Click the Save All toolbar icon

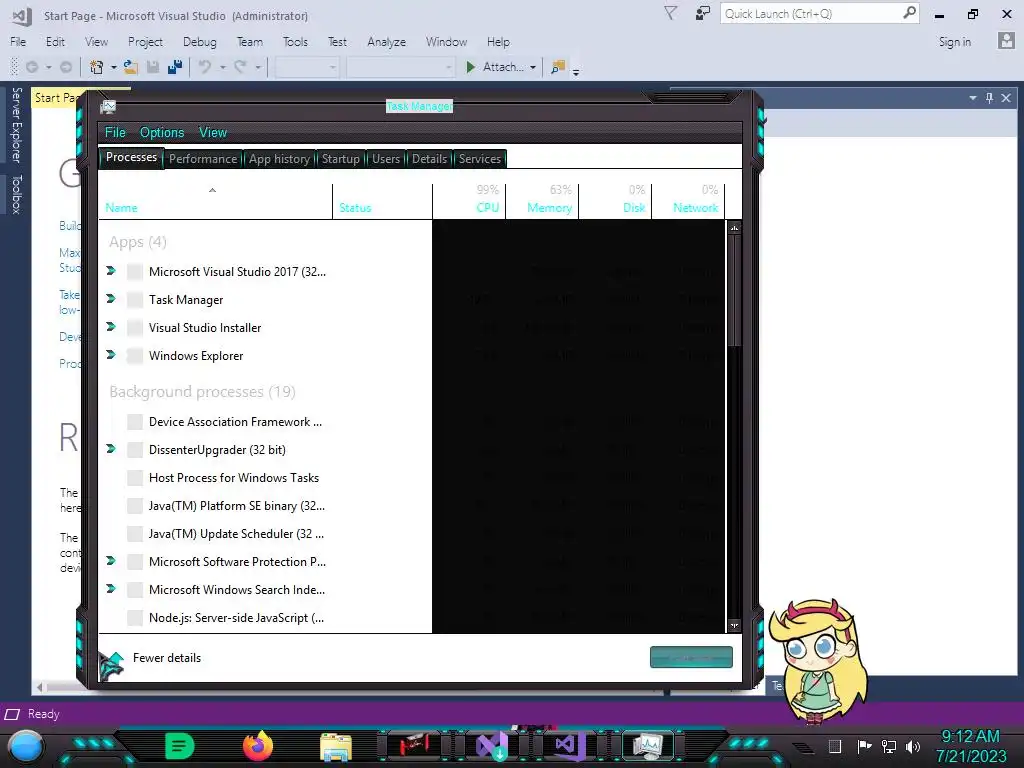(175, 67)
